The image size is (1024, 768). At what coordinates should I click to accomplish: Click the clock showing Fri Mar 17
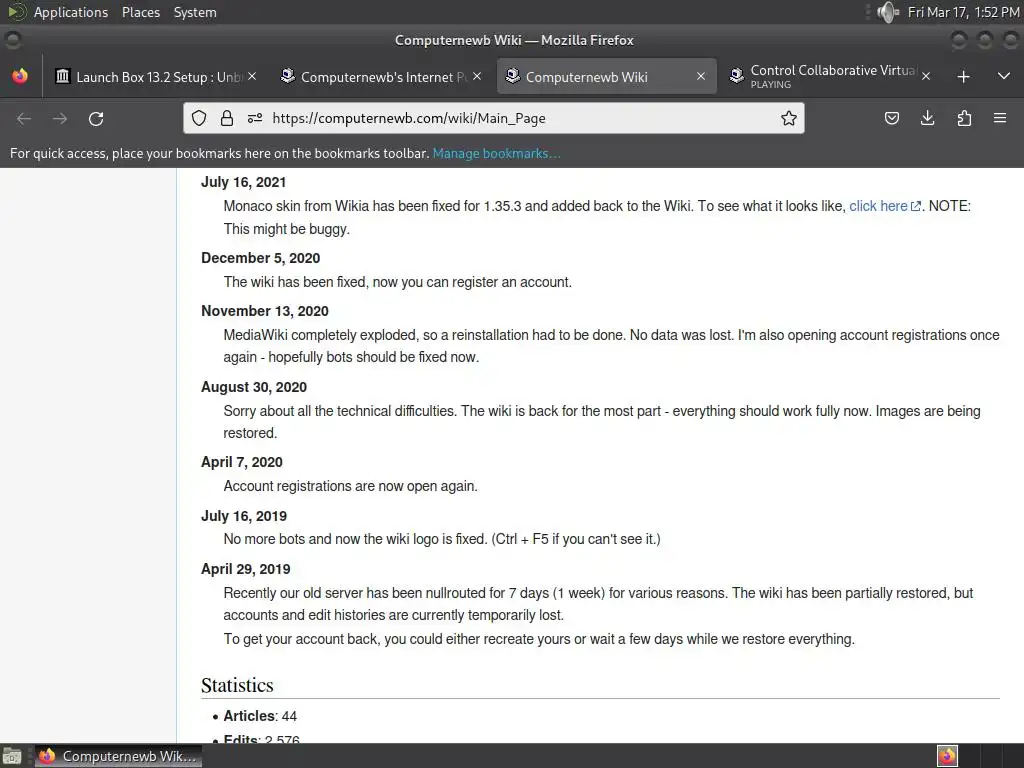(963, 12)
